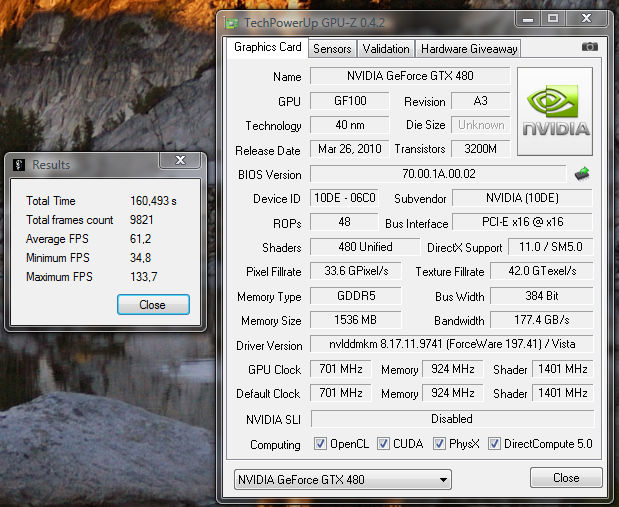Close the Results window with X

coord(180,160)
